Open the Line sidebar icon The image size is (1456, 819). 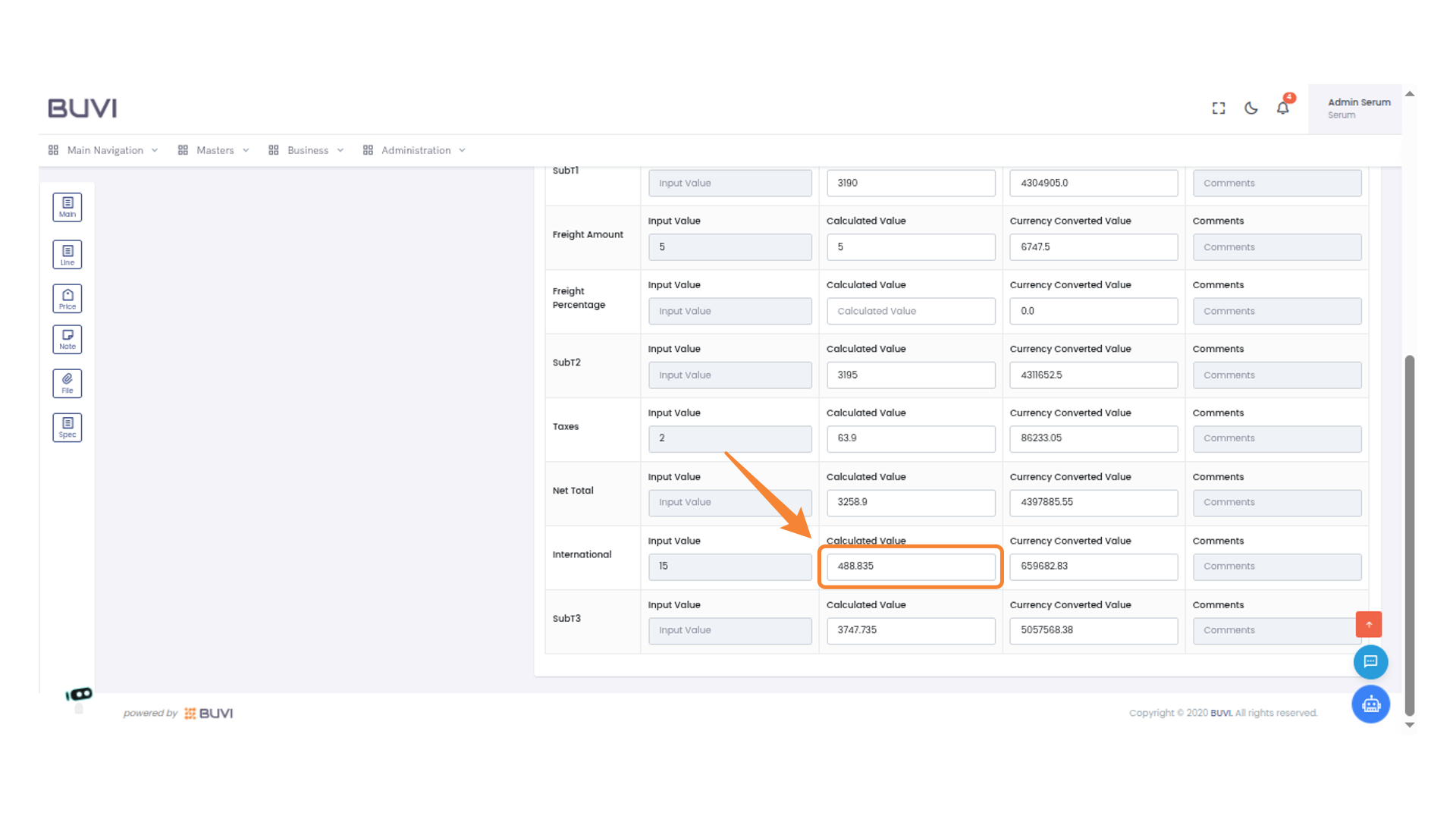click(x=67, y=255)
